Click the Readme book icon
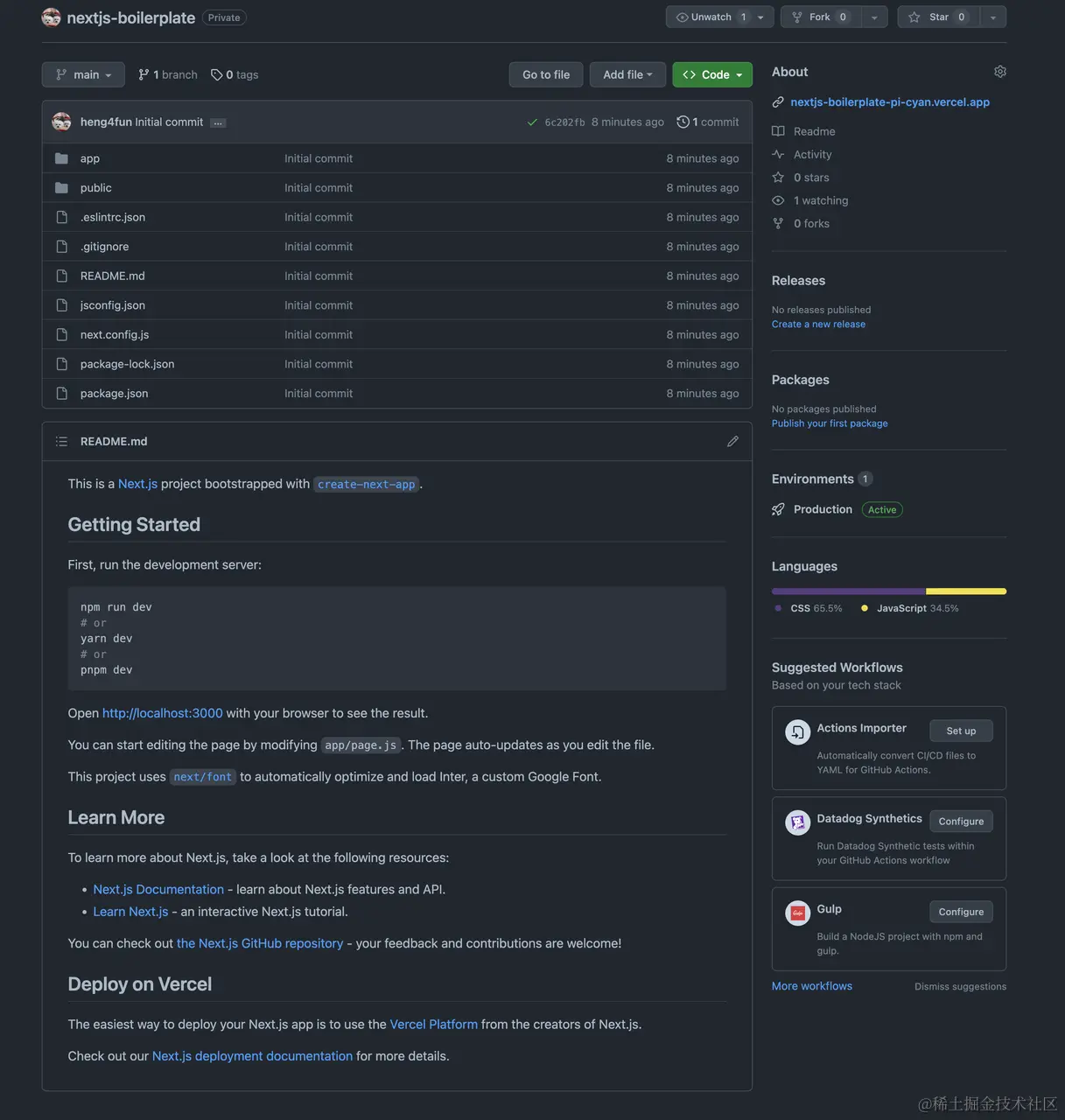The width and height of the screenshot is (1065, 1120). (x=778, y=131)
